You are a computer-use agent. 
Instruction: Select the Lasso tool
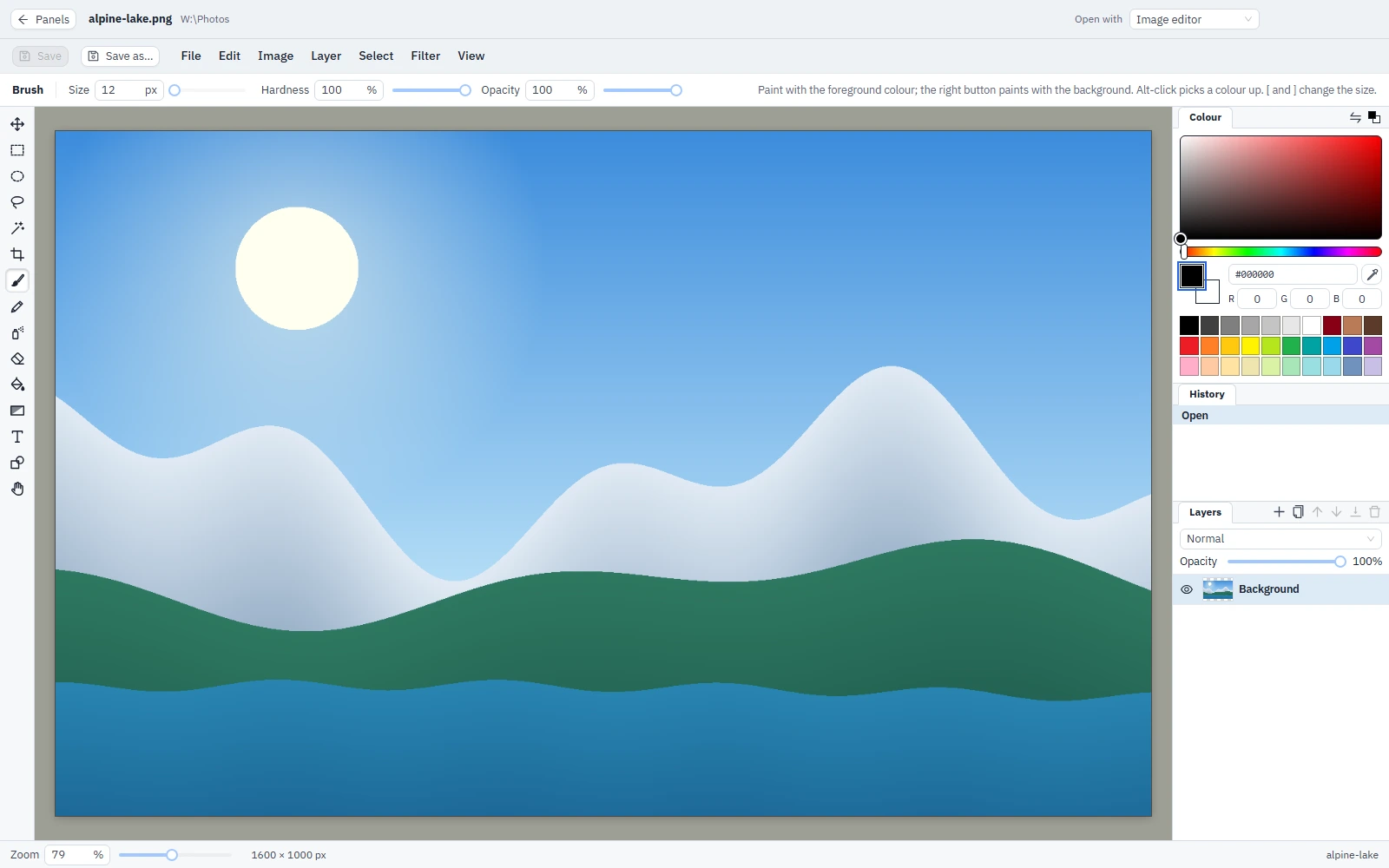[x=17, y=202]
